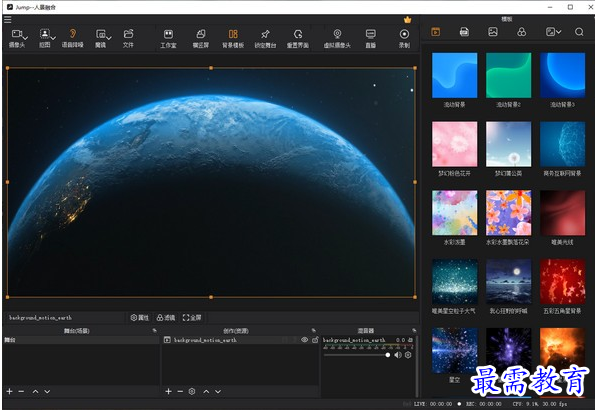Select the image templates tab icon
Image resolution: width=595 pixels, height=412 pixels.
(493, 32)
